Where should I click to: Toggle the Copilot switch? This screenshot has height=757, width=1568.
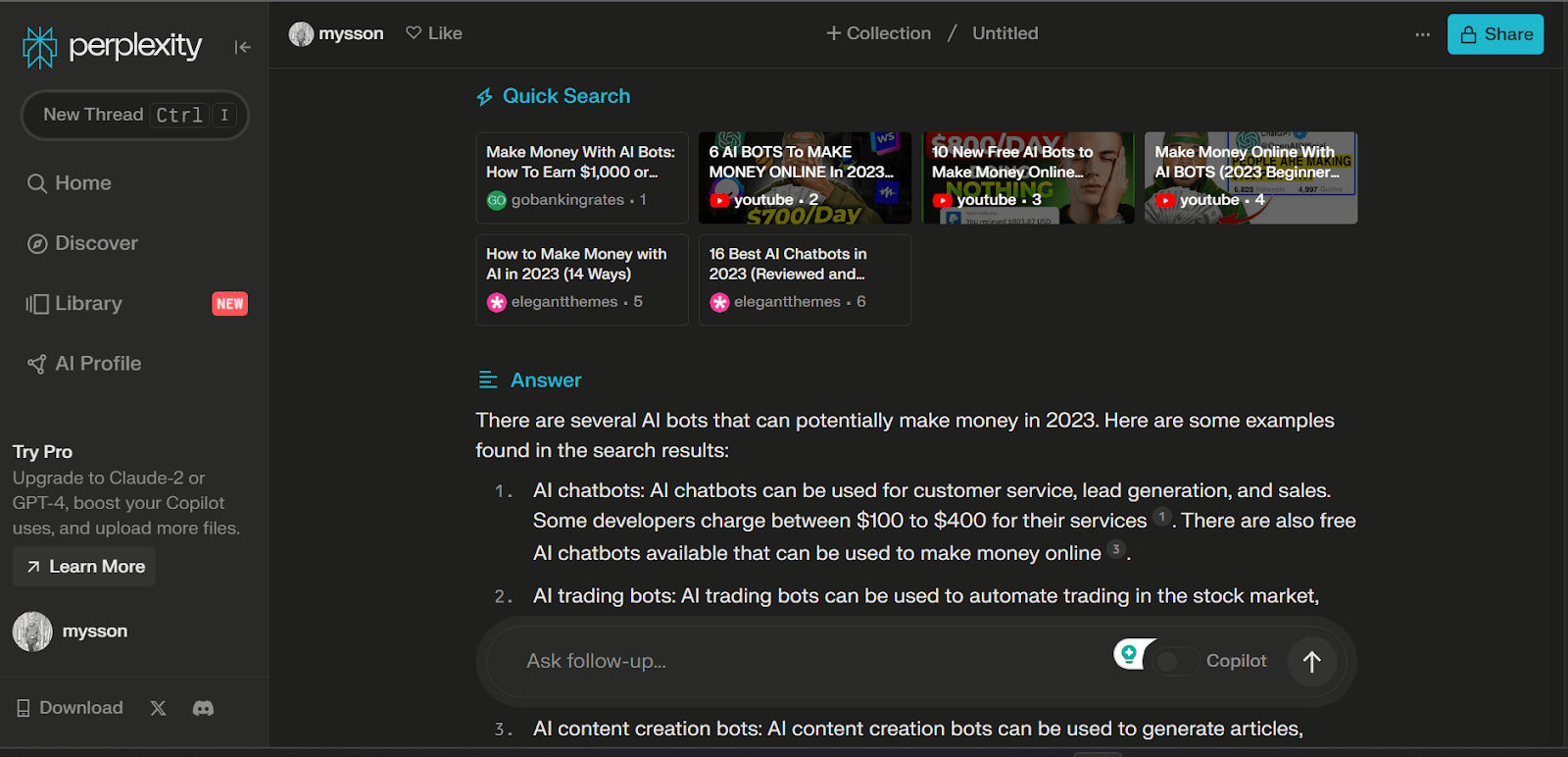point(1175,661)
